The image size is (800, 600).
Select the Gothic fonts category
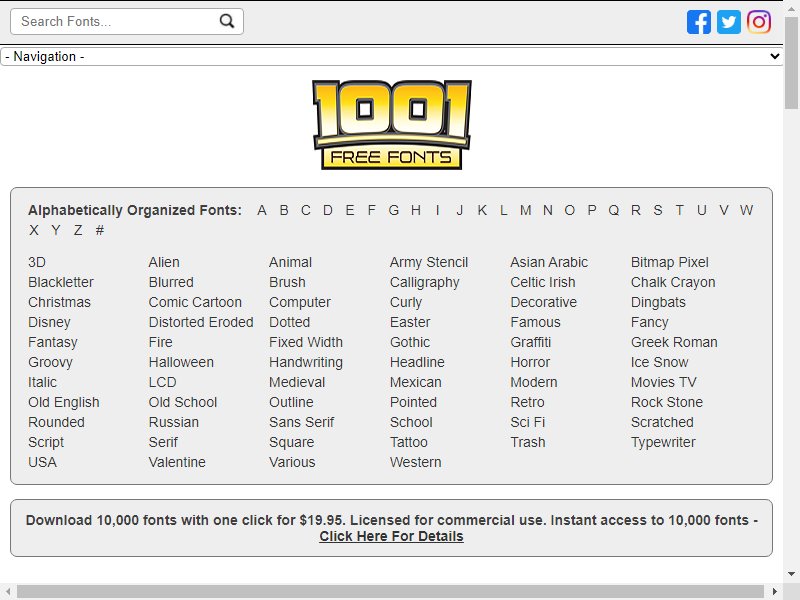410,342
